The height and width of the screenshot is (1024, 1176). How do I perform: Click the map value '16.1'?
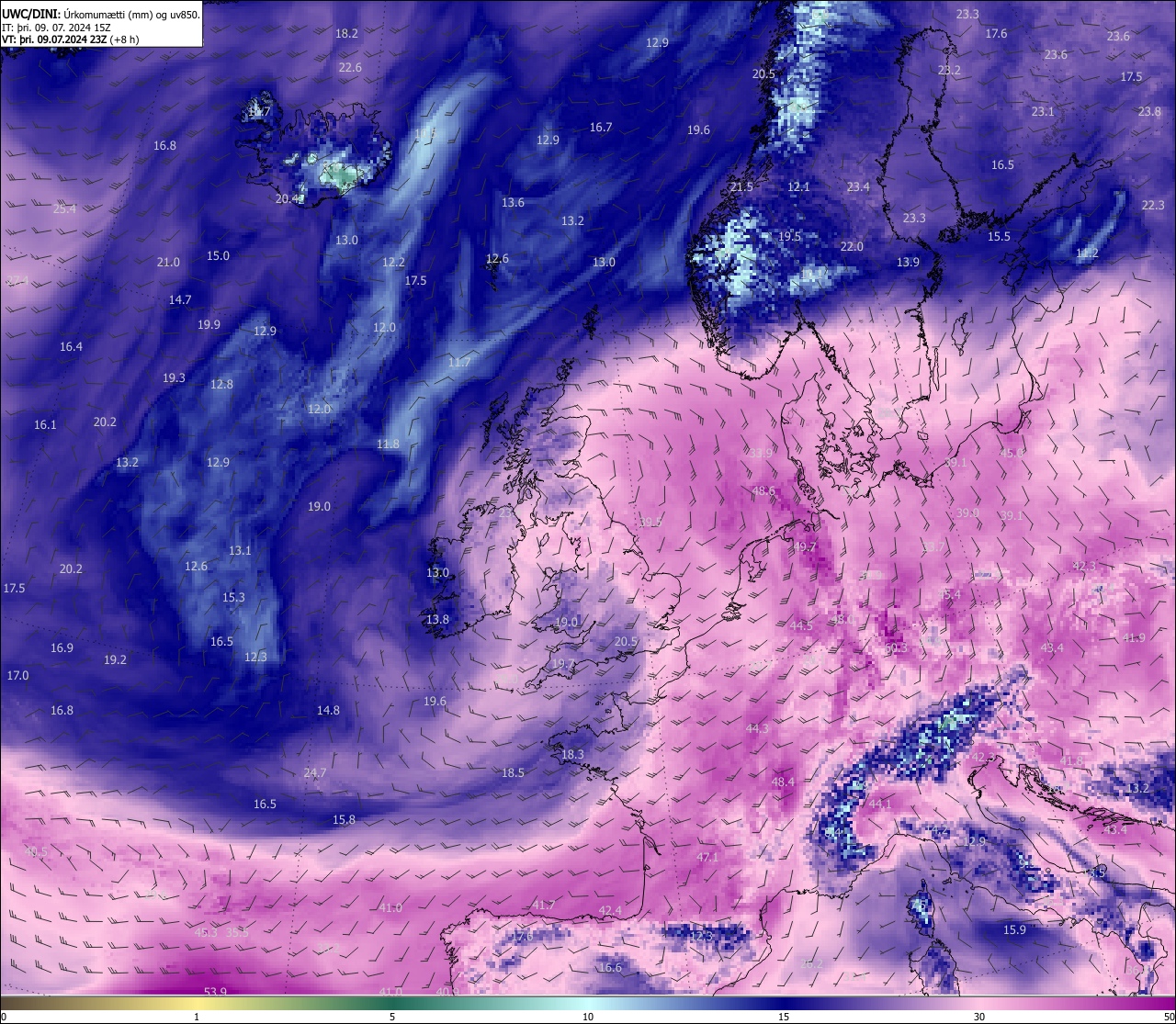tap(45, 424)
